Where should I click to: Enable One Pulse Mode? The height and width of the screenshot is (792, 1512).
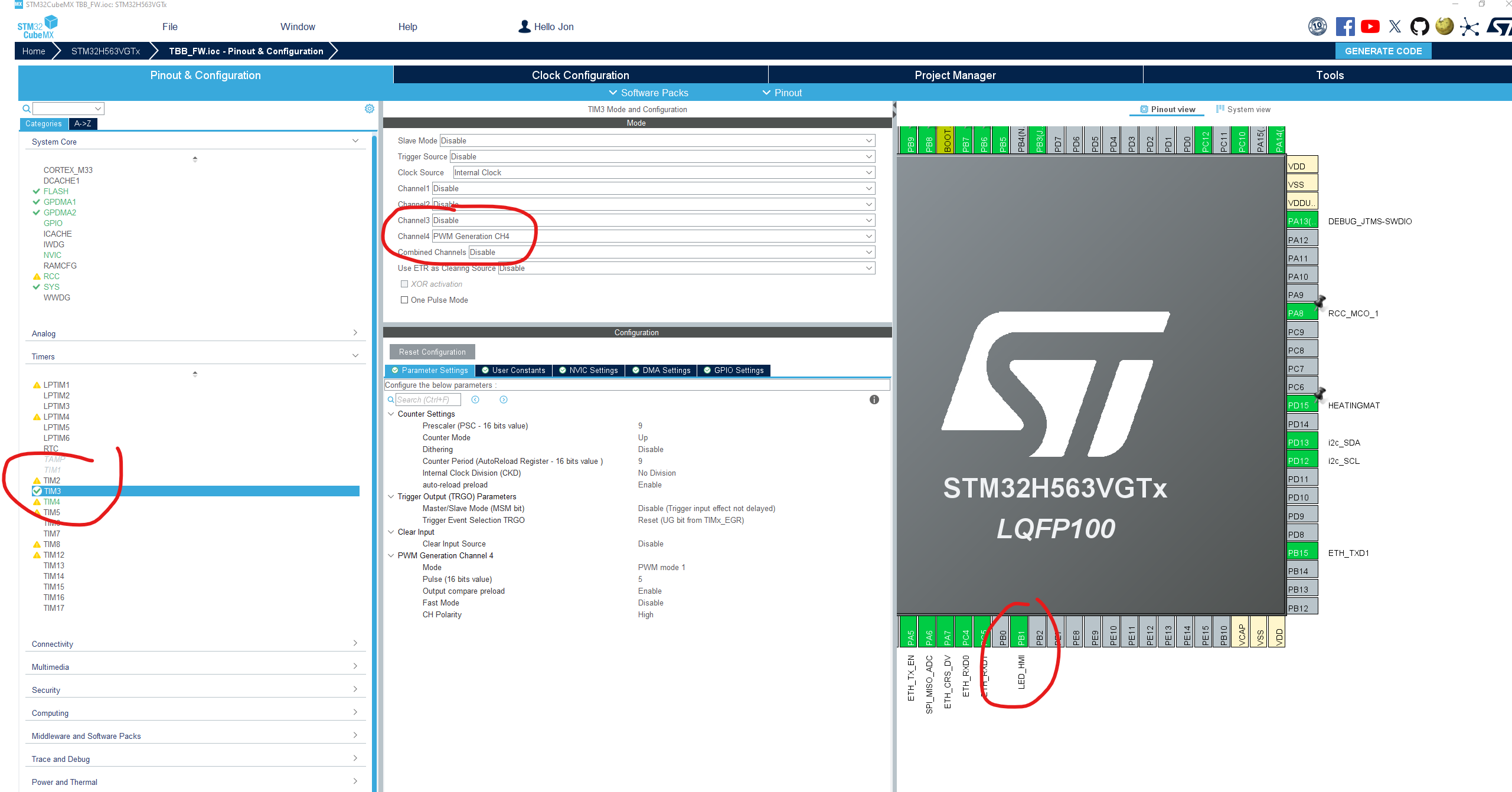click(x=405, y=300)
